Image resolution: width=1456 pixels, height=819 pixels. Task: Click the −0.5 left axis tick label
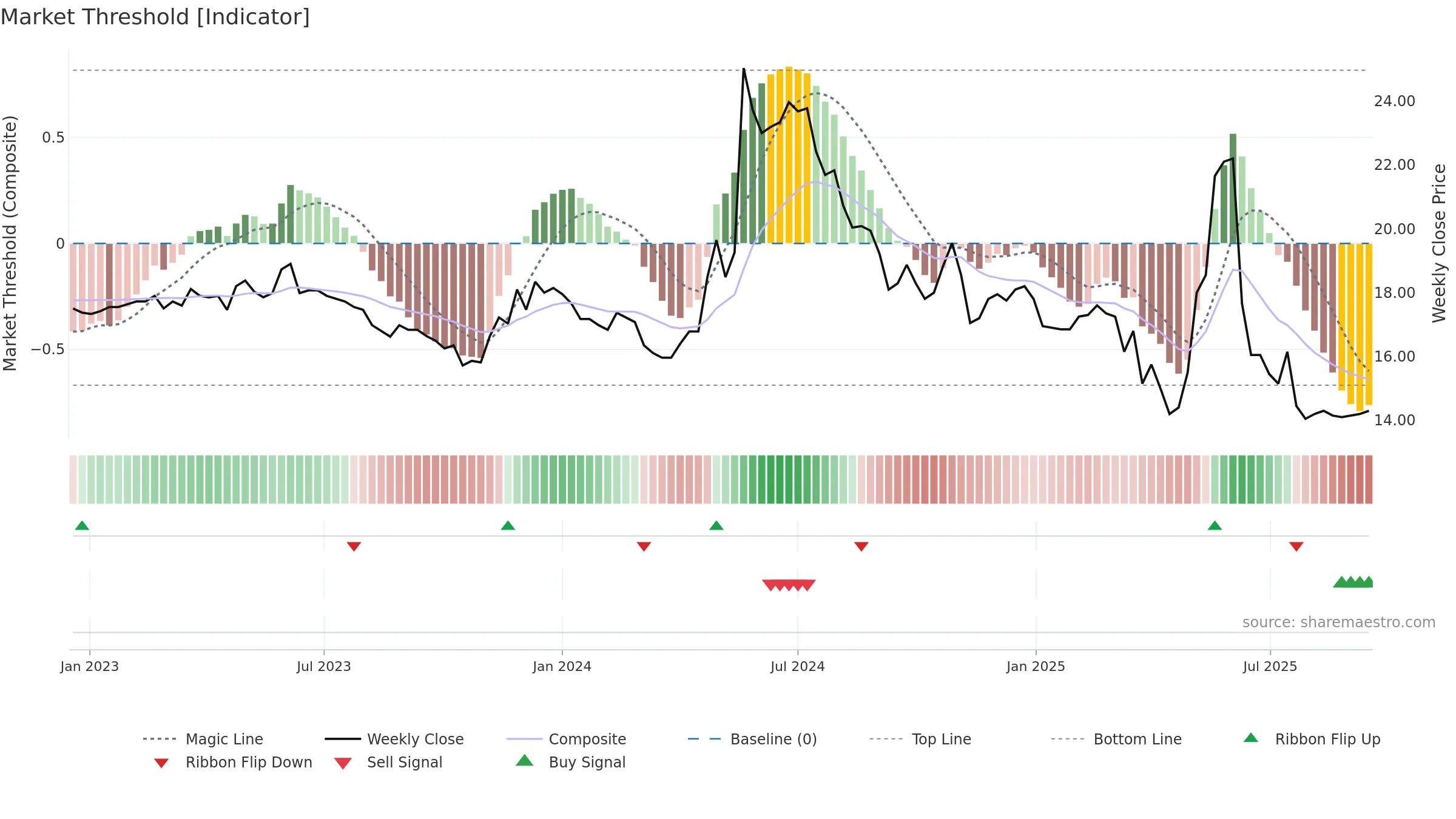click(x=48, y=349)
